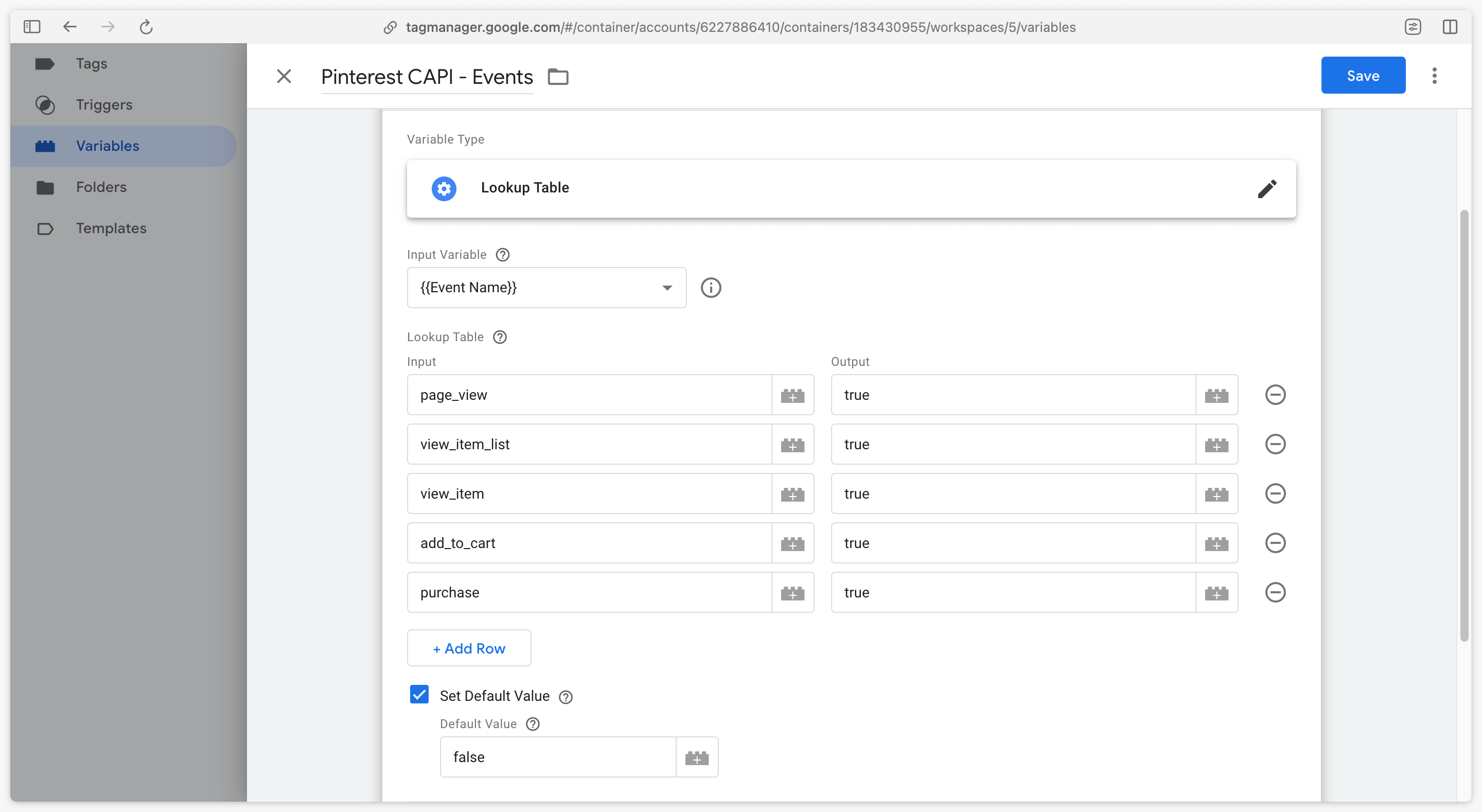Click the Default Value false field
The image size is (1482, 812).
558,757
